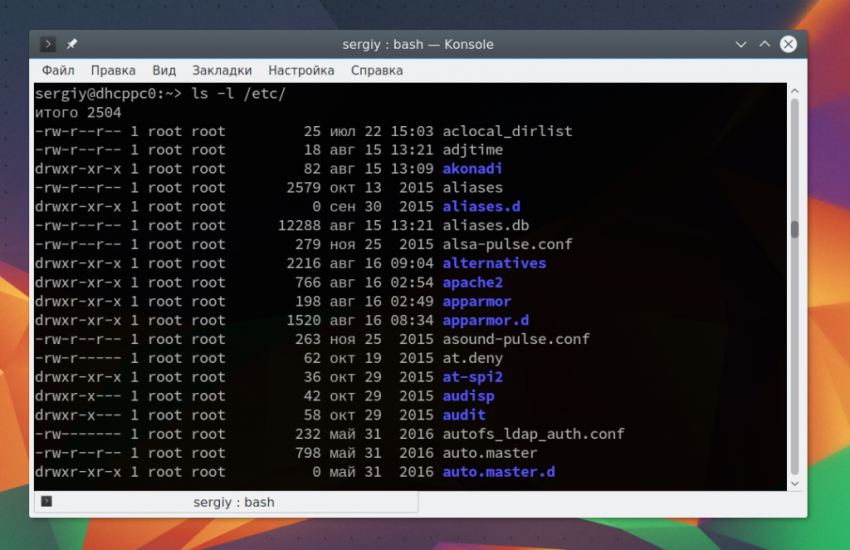
Task: Click the window title sergiy : bash — Konsole
Action: 418,44
